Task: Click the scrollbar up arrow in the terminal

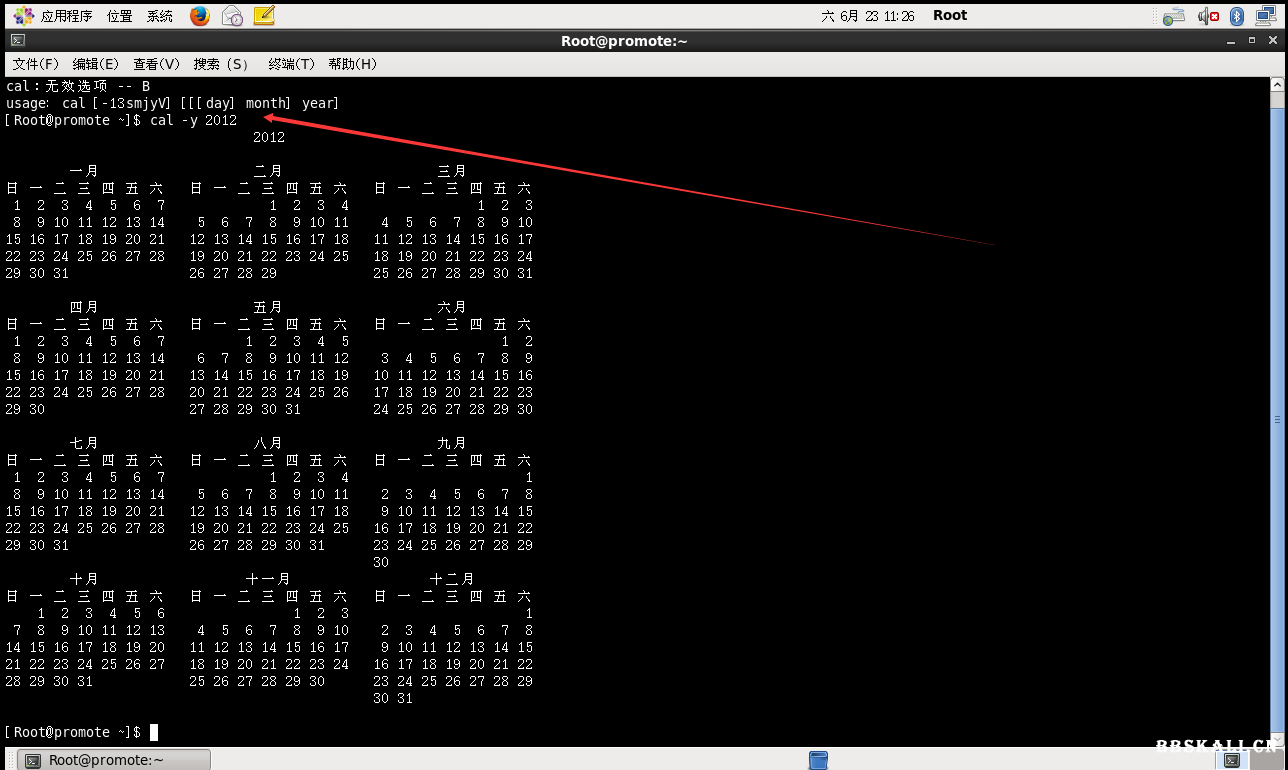Action: pos(1279,82)
